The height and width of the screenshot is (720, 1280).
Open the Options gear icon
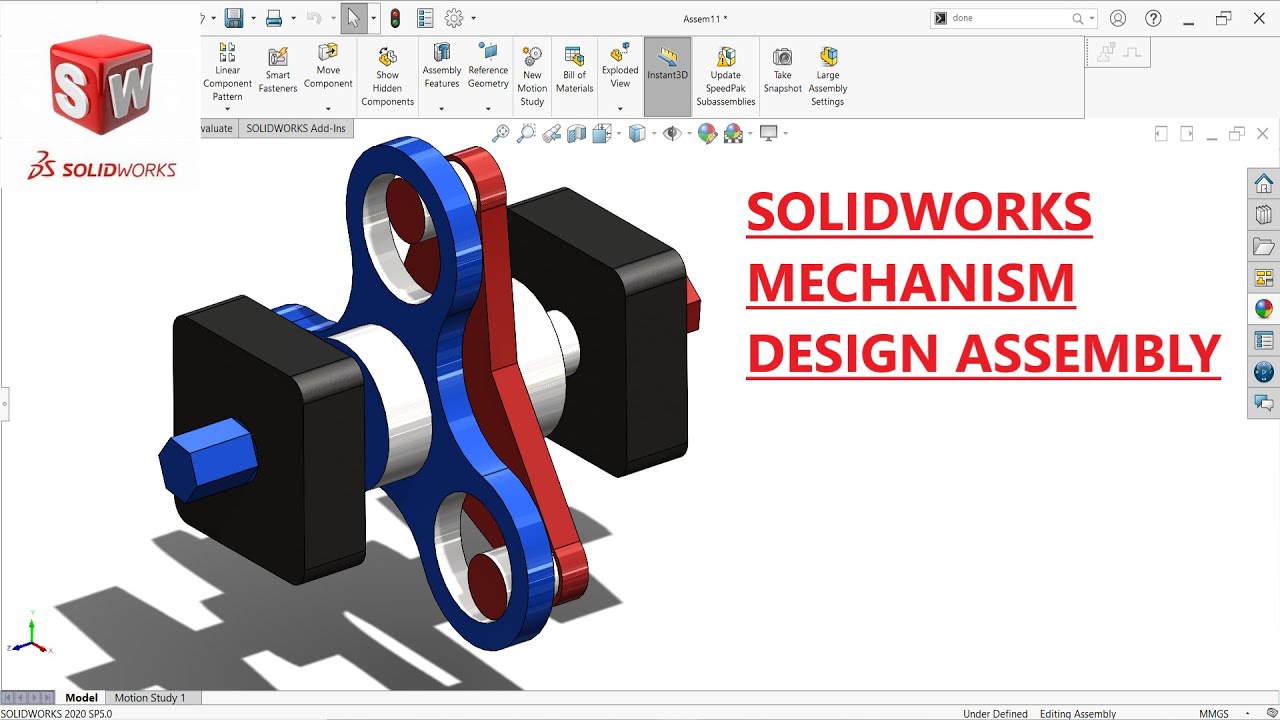[455, 18]
